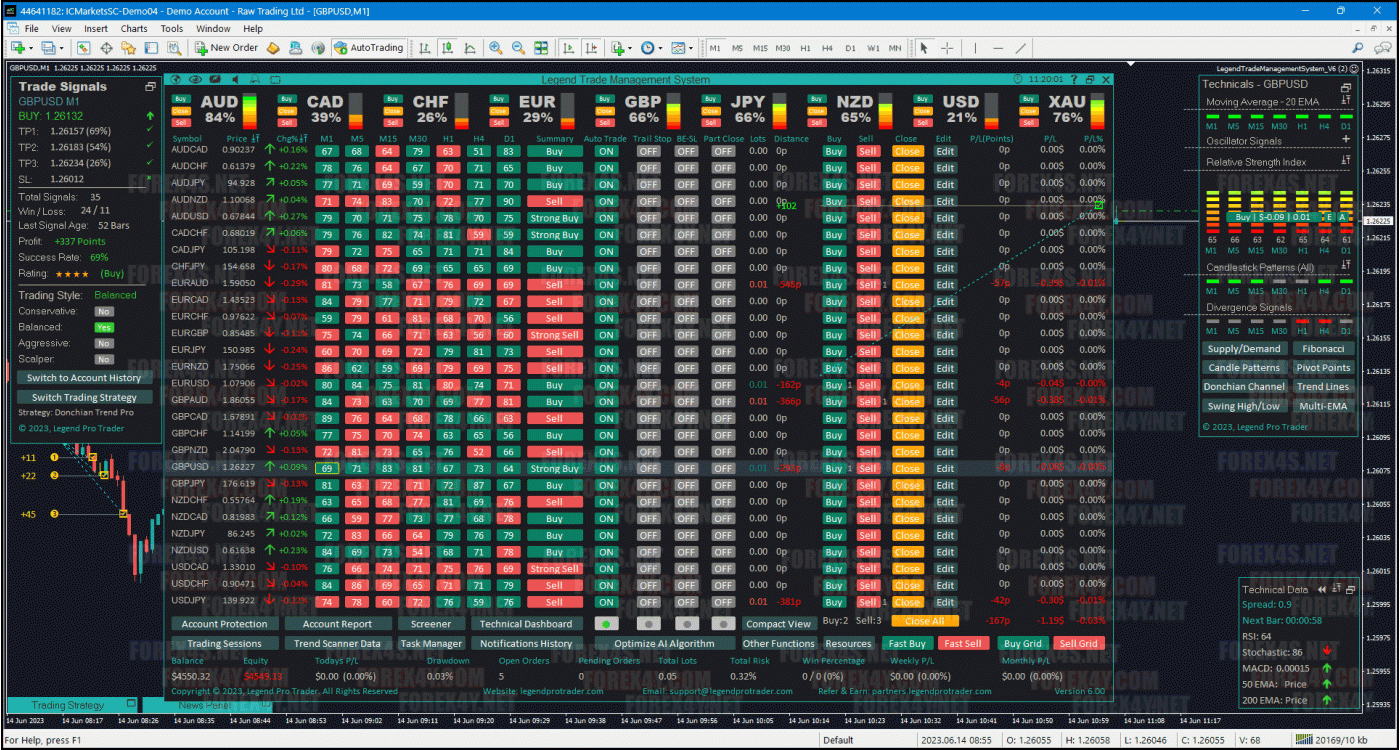Screen dimensions: 1400x750
Task: Toggle BE-SL OFF for AUDJPY row
Action: [686, 184]
